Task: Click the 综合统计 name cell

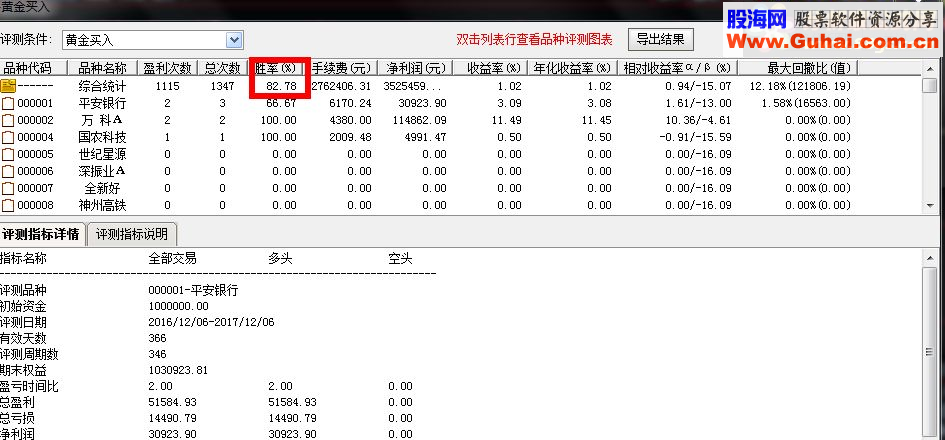Action: pos(102,86)
